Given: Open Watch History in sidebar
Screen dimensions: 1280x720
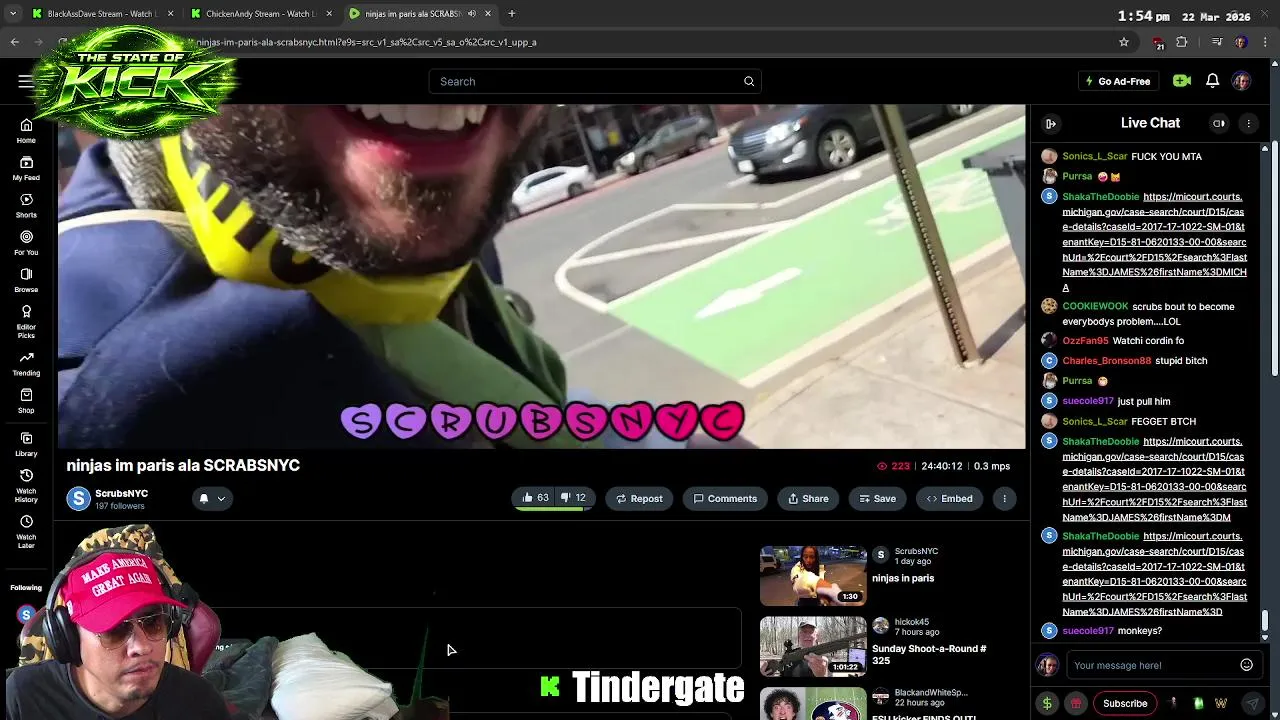Looking at the screenshot, I should click(26, 485).
